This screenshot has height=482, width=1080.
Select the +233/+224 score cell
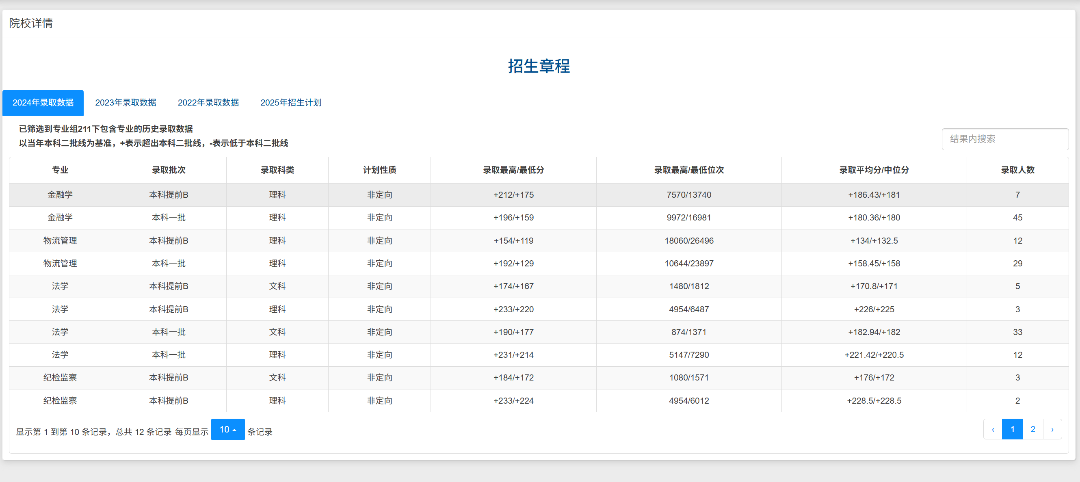pos(514,401)
